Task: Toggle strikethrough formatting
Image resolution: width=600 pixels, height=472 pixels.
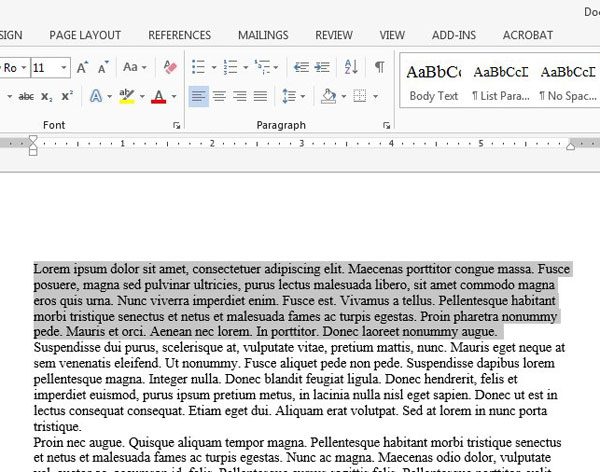Action: (27, 97)
